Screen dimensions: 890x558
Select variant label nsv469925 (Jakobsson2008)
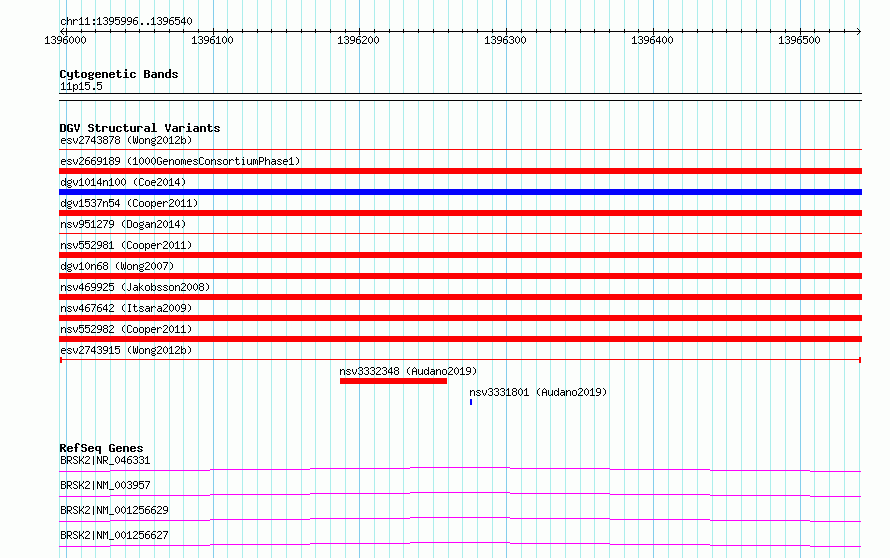click(x=135, y=287)
